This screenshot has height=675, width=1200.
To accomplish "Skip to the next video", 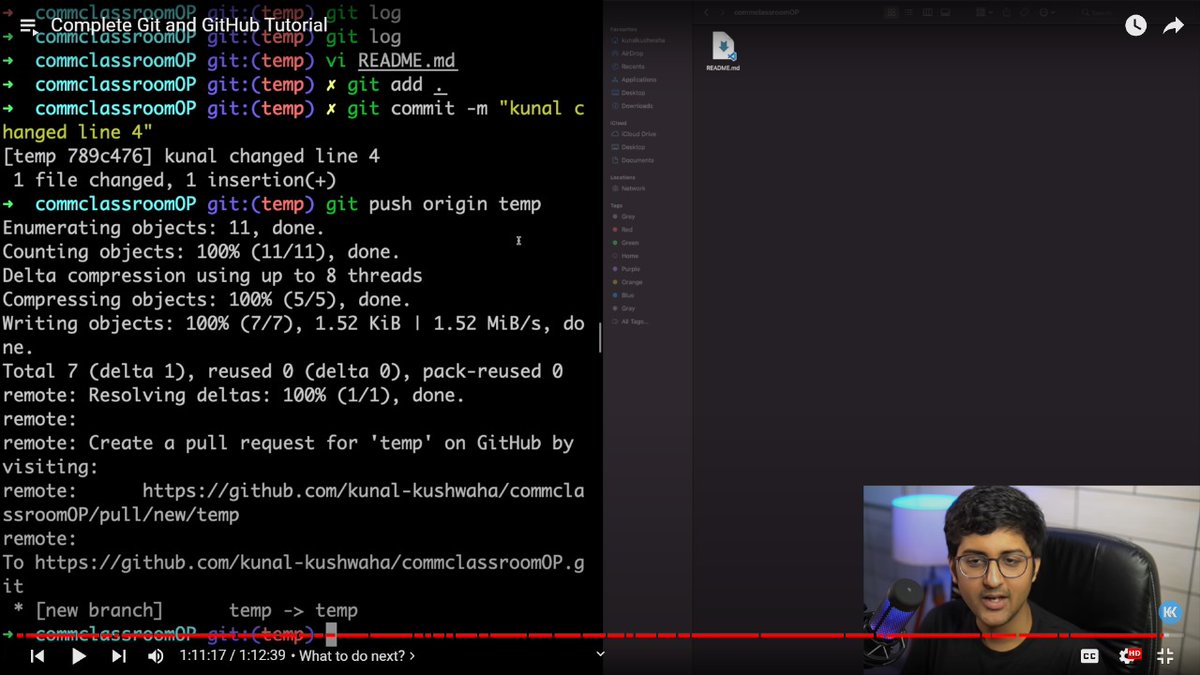I will pos(118,656).
